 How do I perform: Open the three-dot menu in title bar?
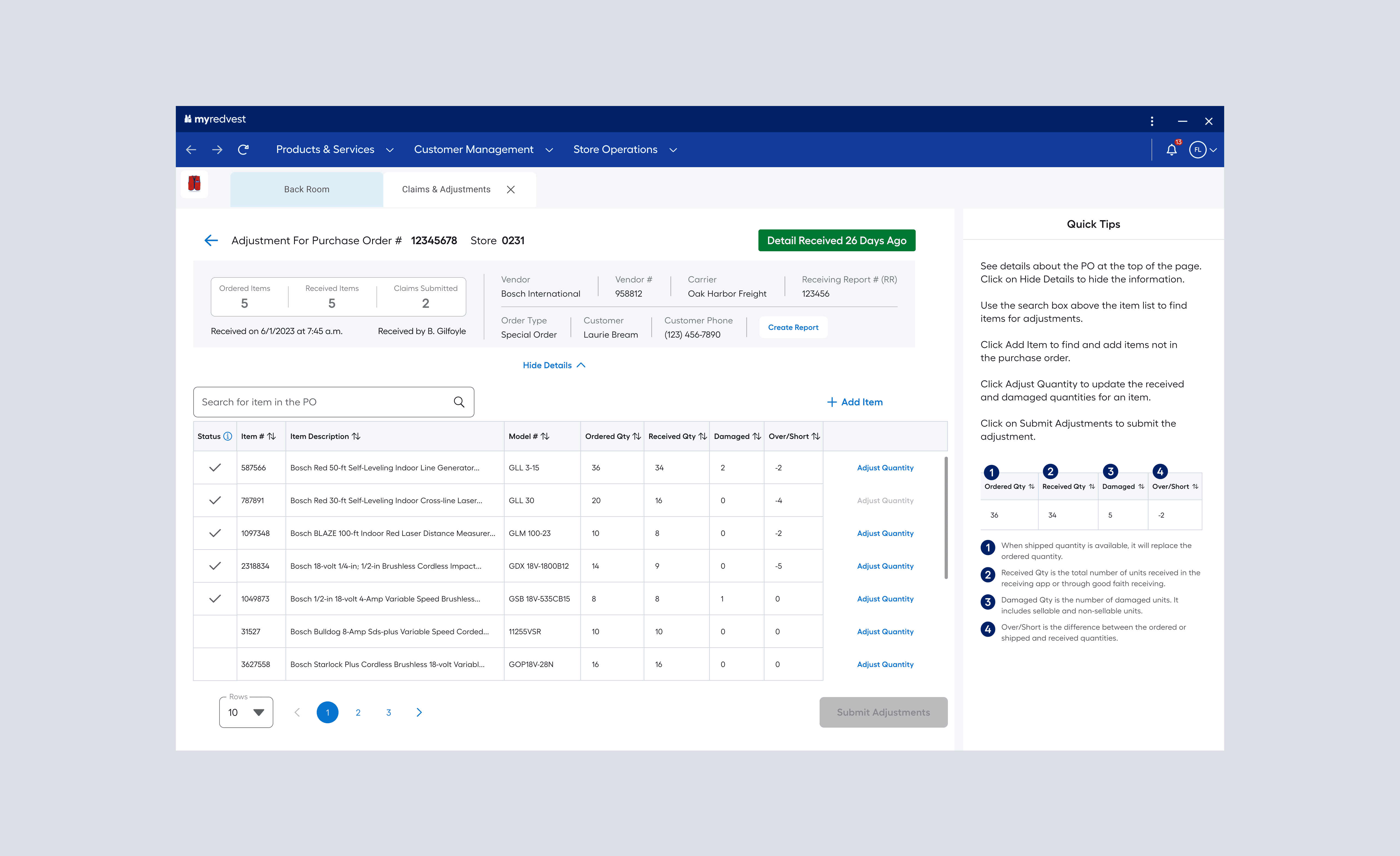tap(1152, 121)
